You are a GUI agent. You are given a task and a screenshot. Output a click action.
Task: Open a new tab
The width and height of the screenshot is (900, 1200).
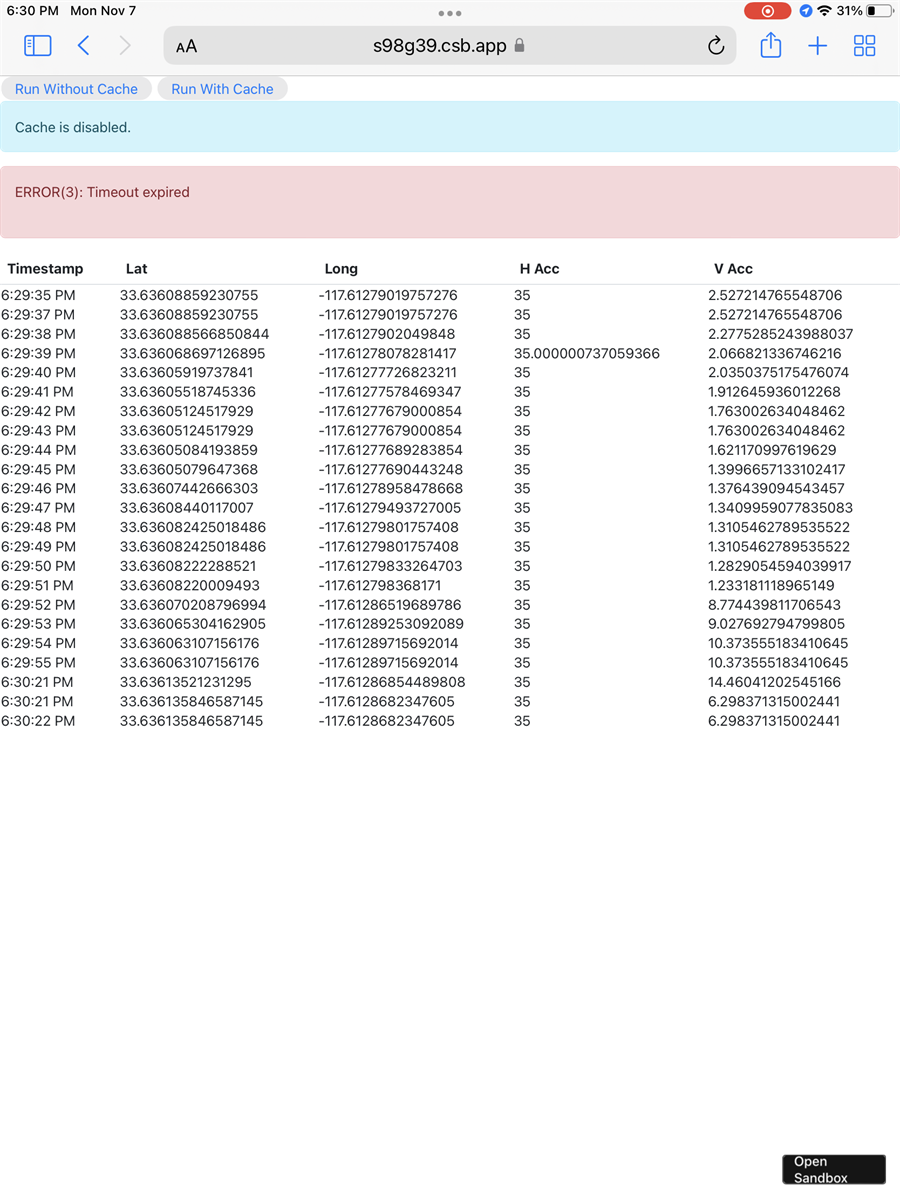tap(818, 45)
